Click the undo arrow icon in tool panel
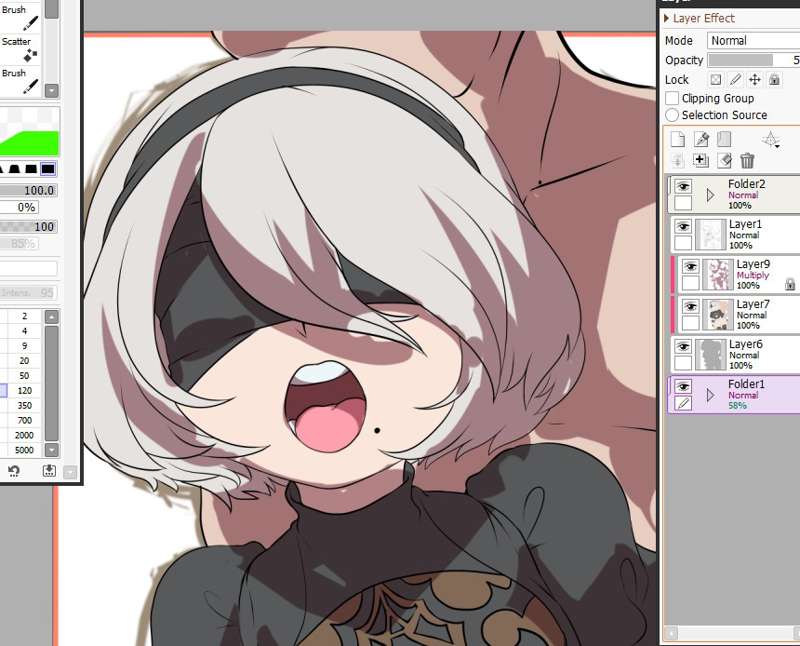This screenshot has width=800, height=646. [x=14, y=470]
